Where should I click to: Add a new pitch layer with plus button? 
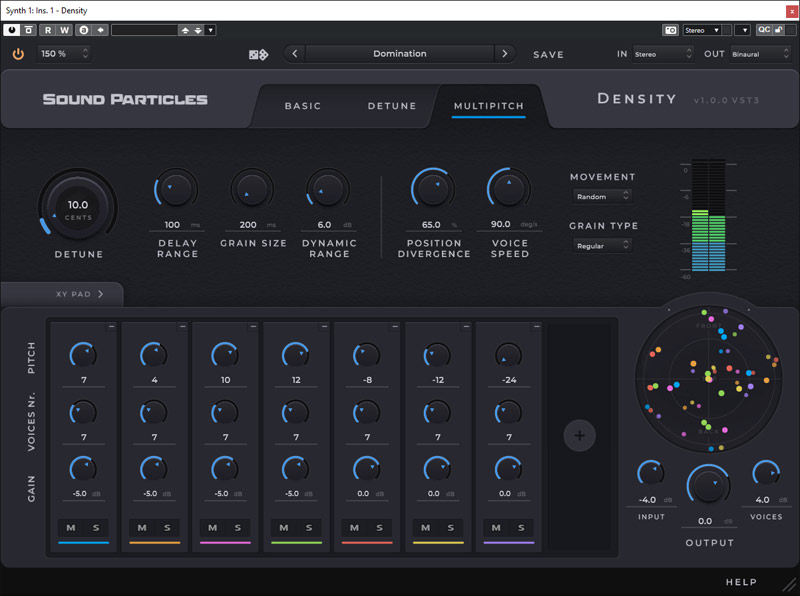pyautogui.click(x=579, y=435)
